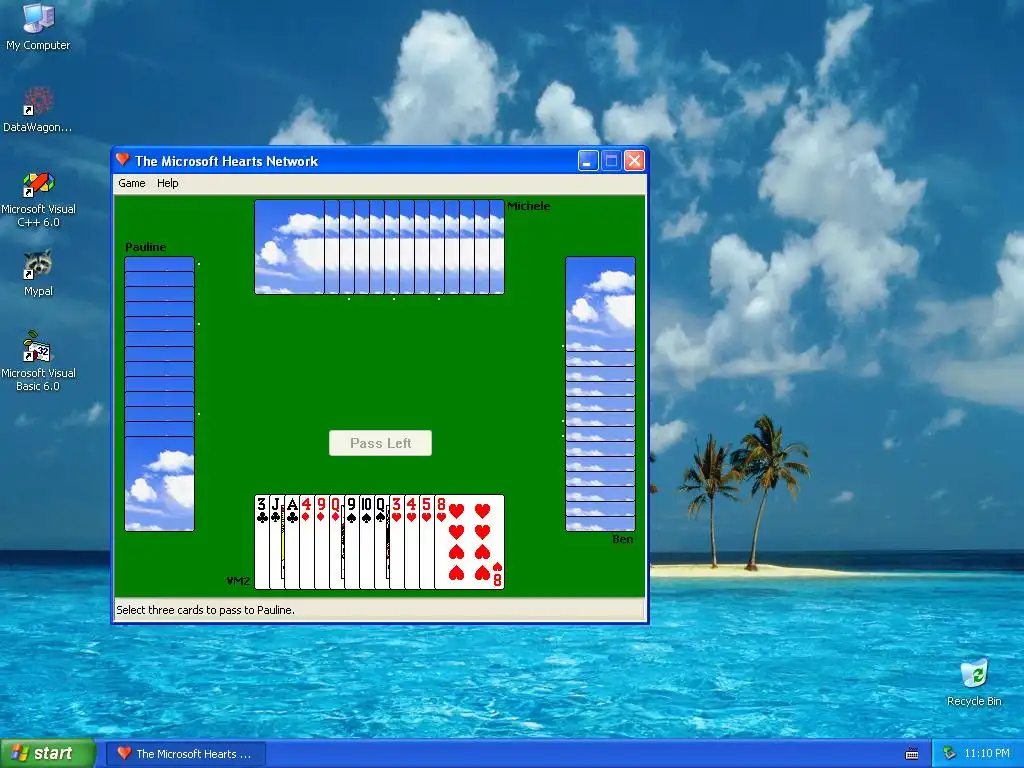Click the heart icon in the Hearts title bar

tap(123, 160)
